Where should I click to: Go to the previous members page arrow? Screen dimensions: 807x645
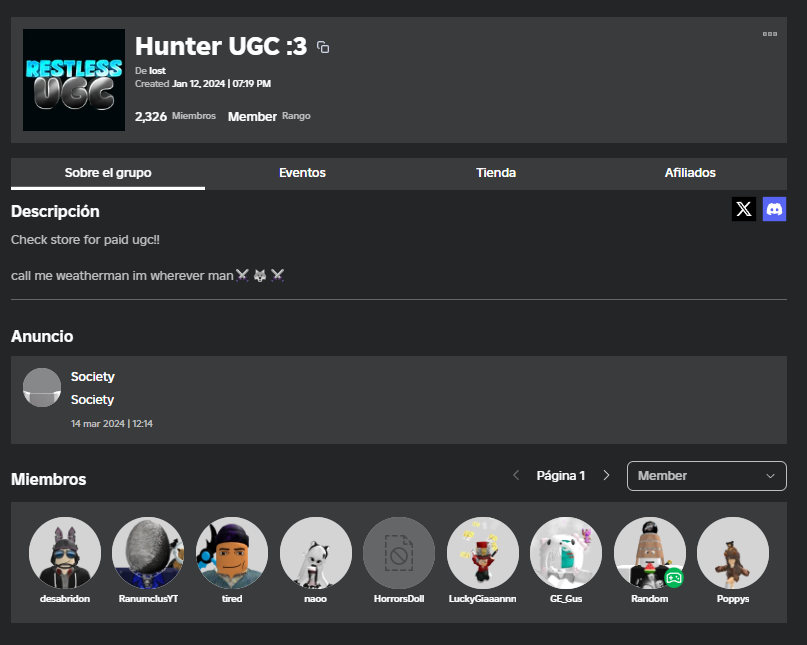click(x=516, y=476)
